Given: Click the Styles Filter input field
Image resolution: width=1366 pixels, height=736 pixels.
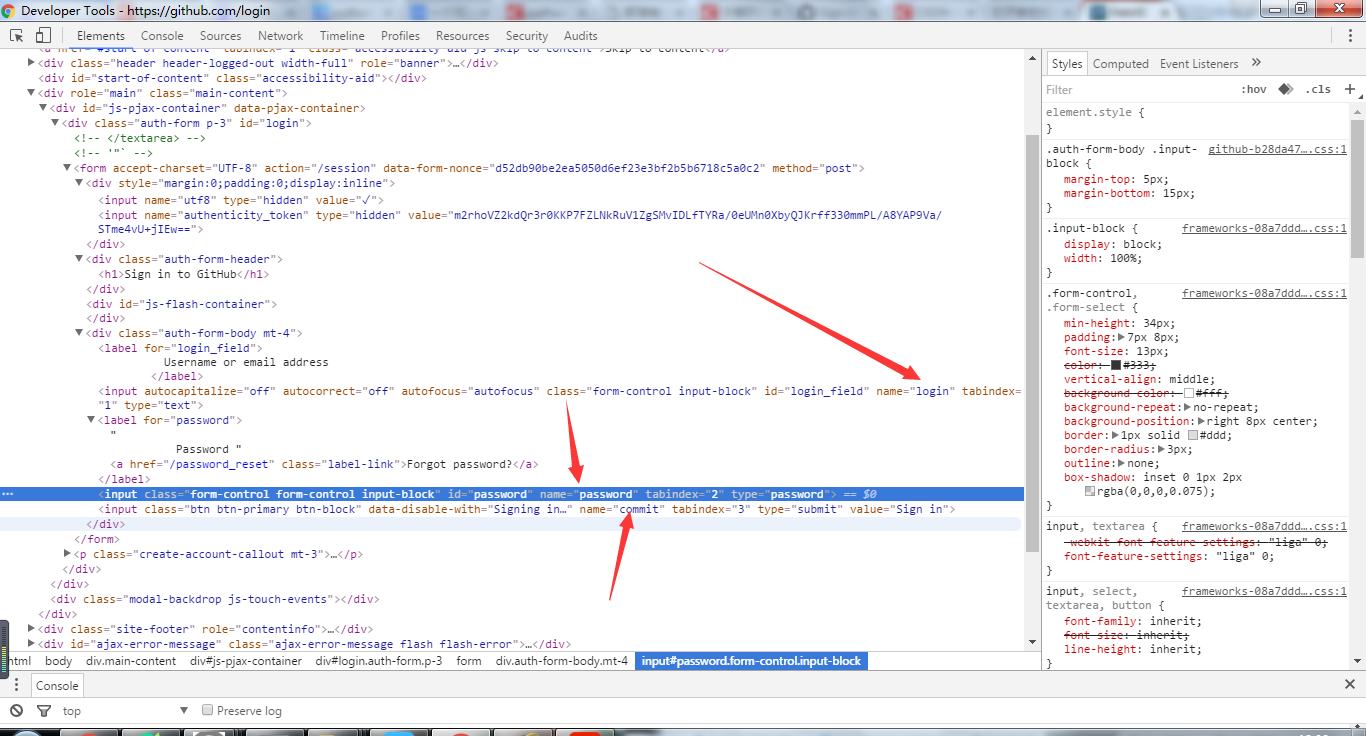Looking at the screenshot, I should (1138, 89).
